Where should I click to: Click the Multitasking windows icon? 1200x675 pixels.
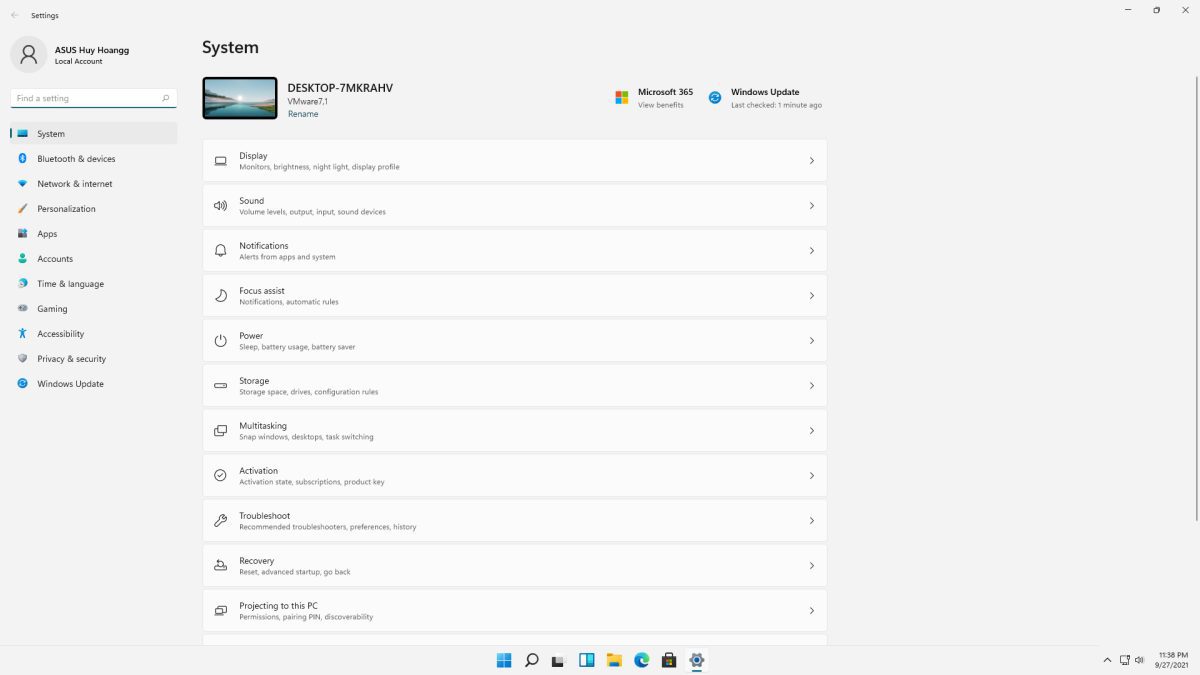tap(220, 431)
